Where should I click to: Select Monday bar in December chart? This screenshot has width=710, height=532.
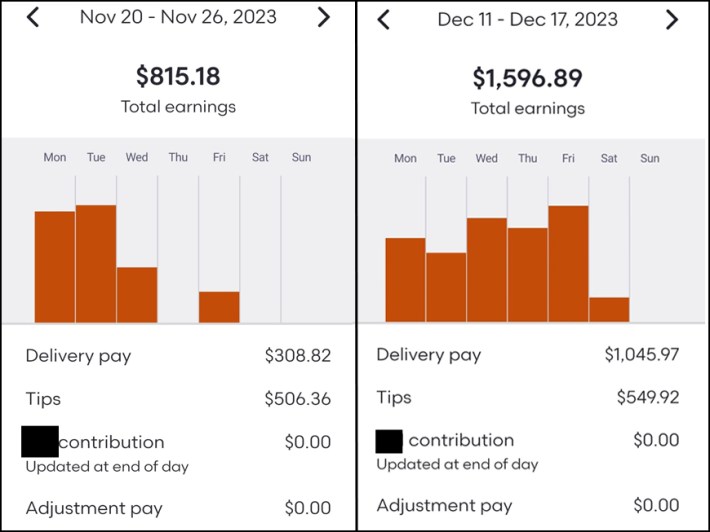point(405,279)
